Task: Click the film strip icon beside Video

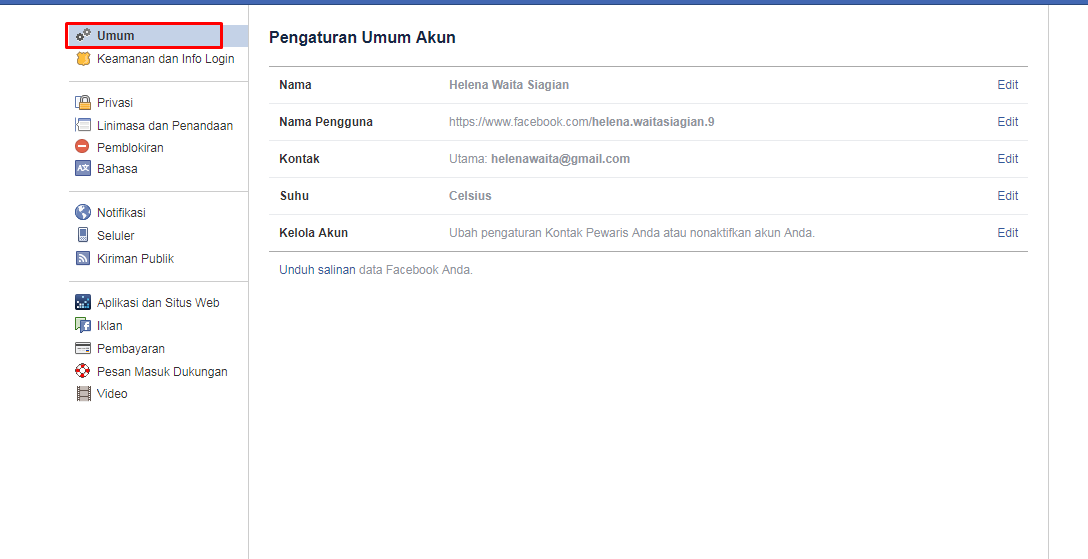Action: [x=83, y=394]
